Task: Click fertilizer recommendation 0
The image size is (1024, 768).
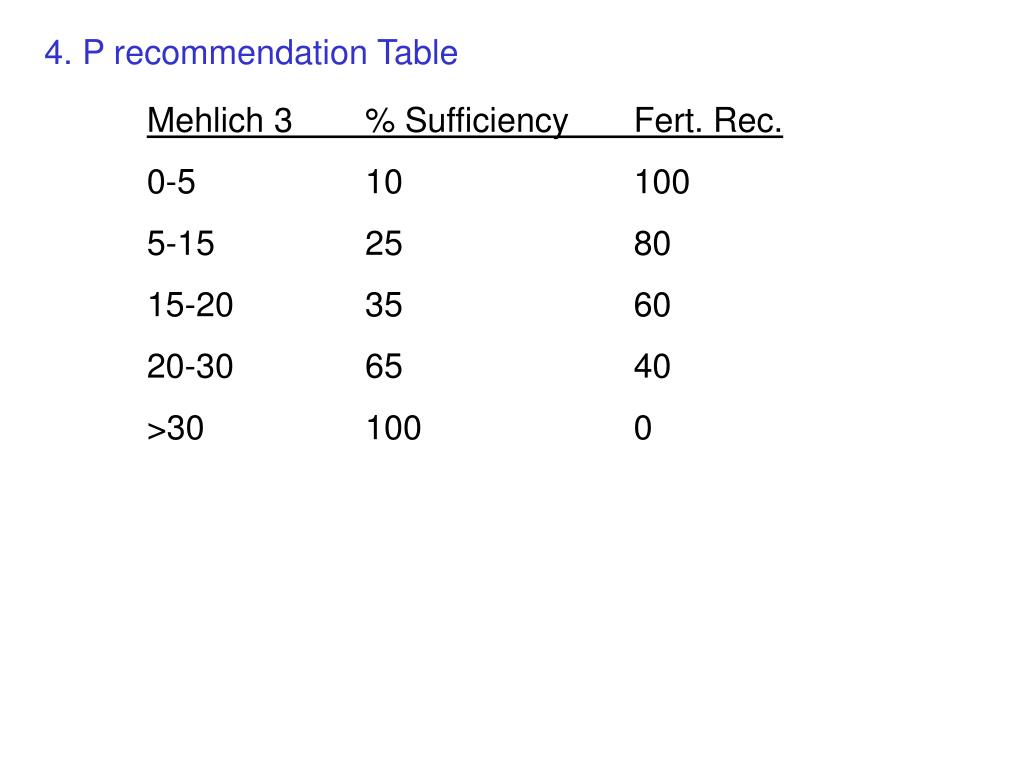Action: pyautogui.click(x=643, y=428)
